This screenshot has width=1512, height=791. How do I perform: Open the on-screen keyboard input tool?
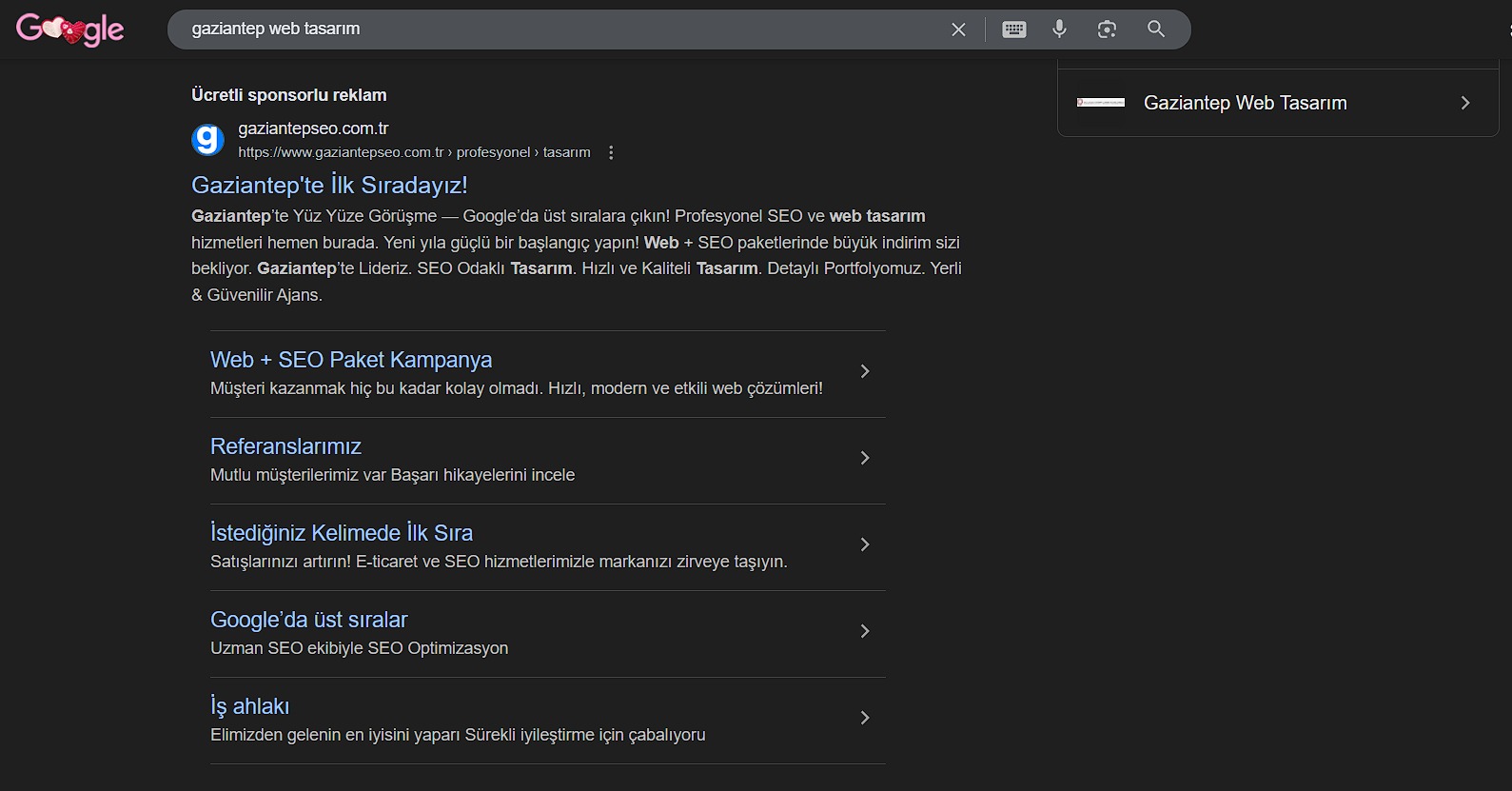[x=1013, y=30]
